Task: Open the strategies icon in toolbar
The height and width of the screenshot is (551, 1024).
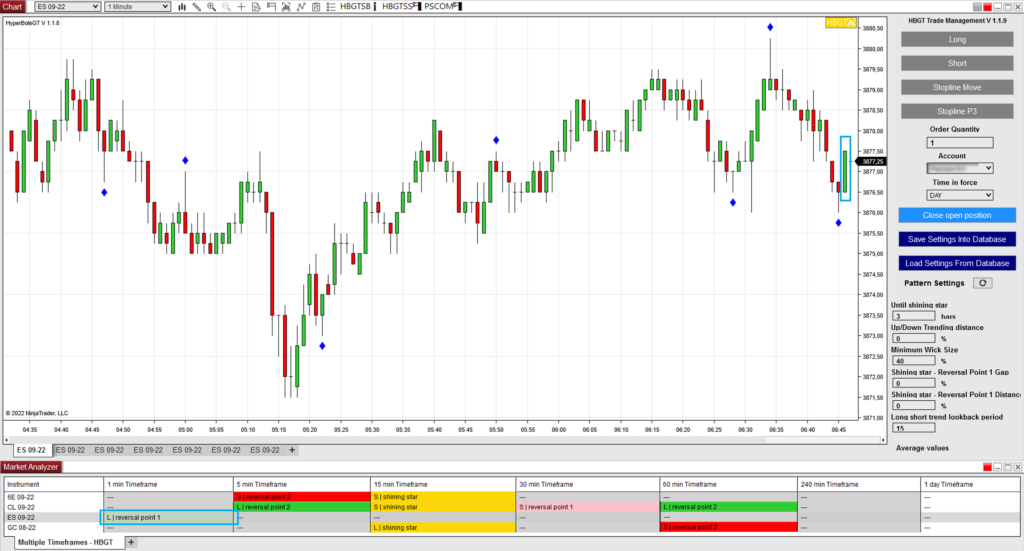Action: (x=316, y=7)
